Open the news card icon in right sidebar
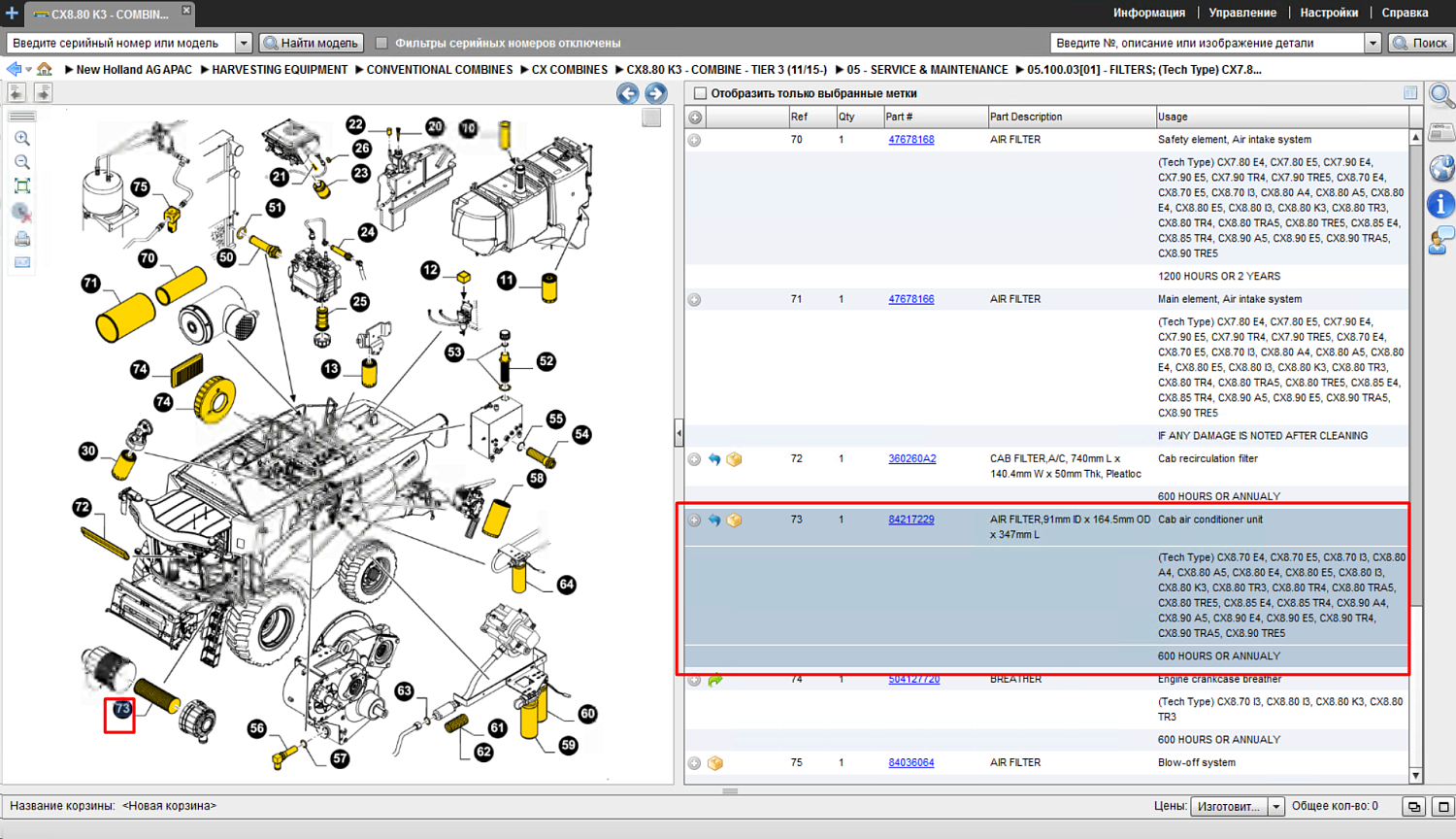 coord(1441,132)
